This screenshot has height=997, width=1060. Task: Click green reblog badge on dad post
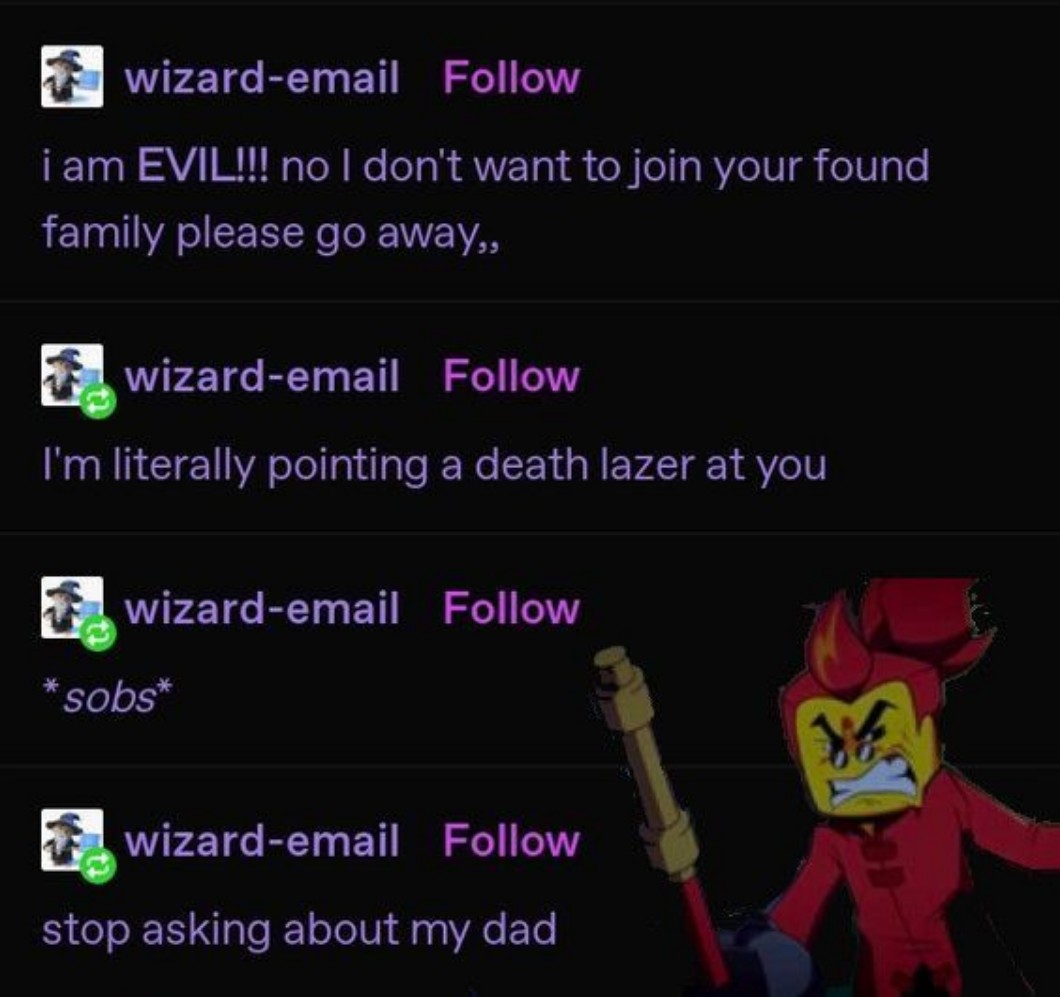[x=99, y=867]
